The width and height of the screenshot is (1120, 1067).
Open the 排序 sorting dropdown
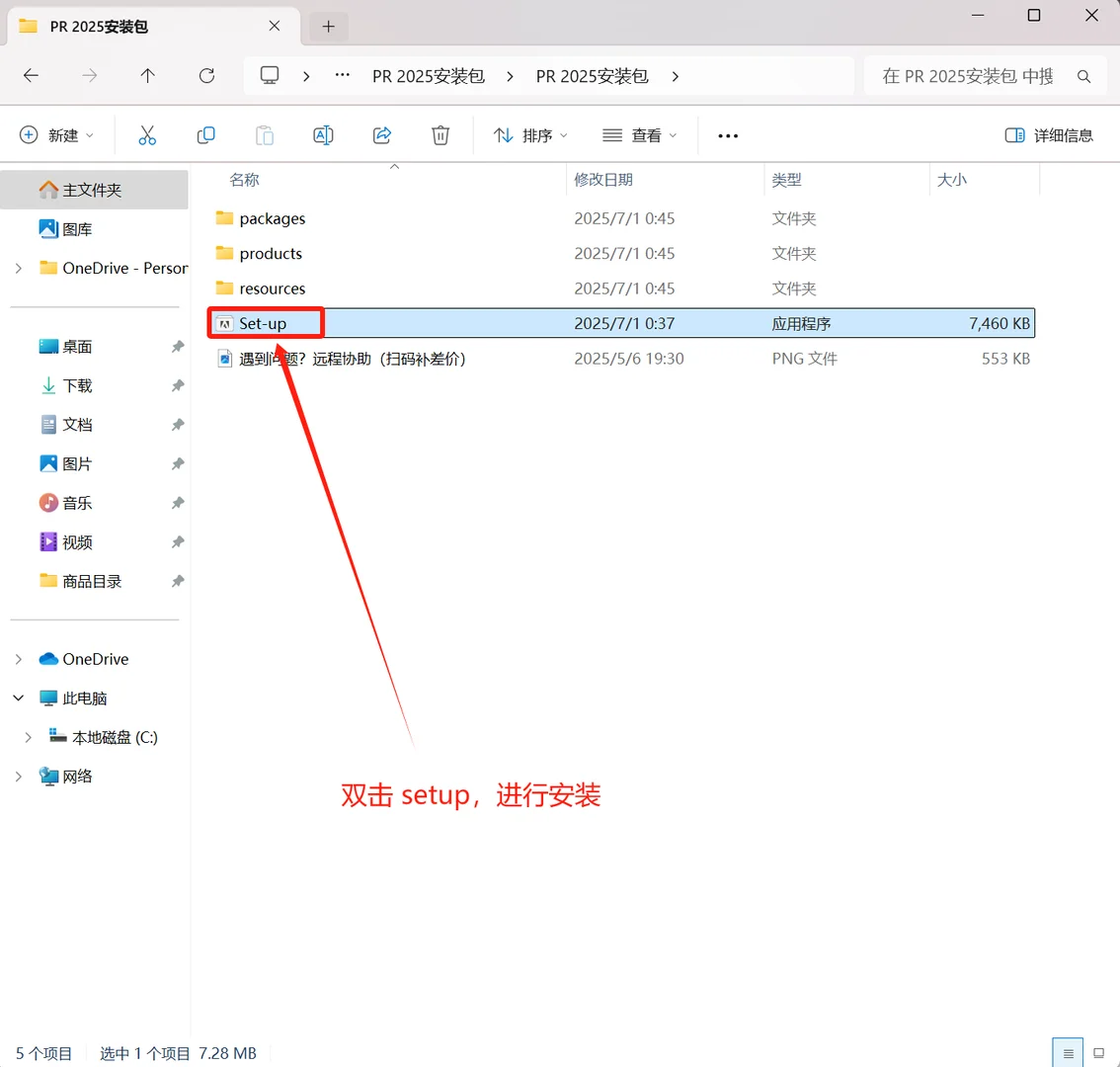click(x=530, y=134)
